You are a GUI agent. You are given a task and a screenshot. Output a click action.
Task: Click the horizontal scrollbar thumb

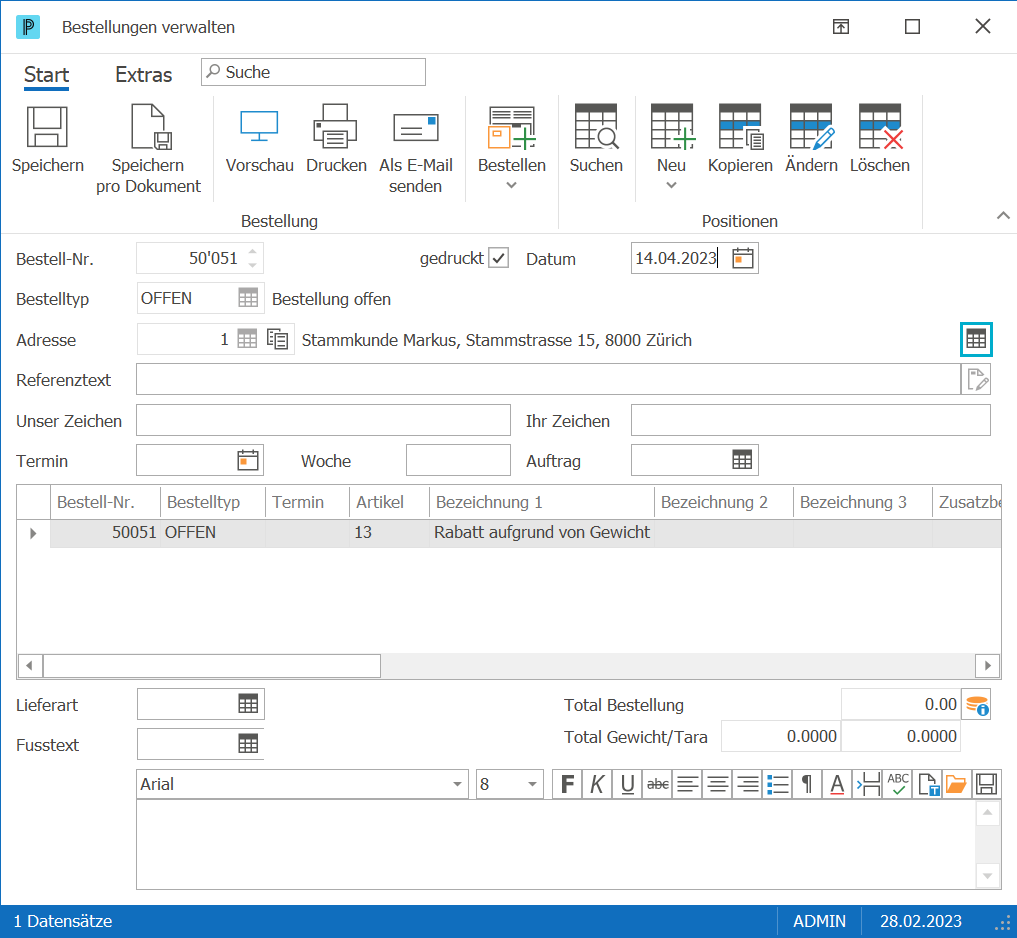(x=211, y=666)
